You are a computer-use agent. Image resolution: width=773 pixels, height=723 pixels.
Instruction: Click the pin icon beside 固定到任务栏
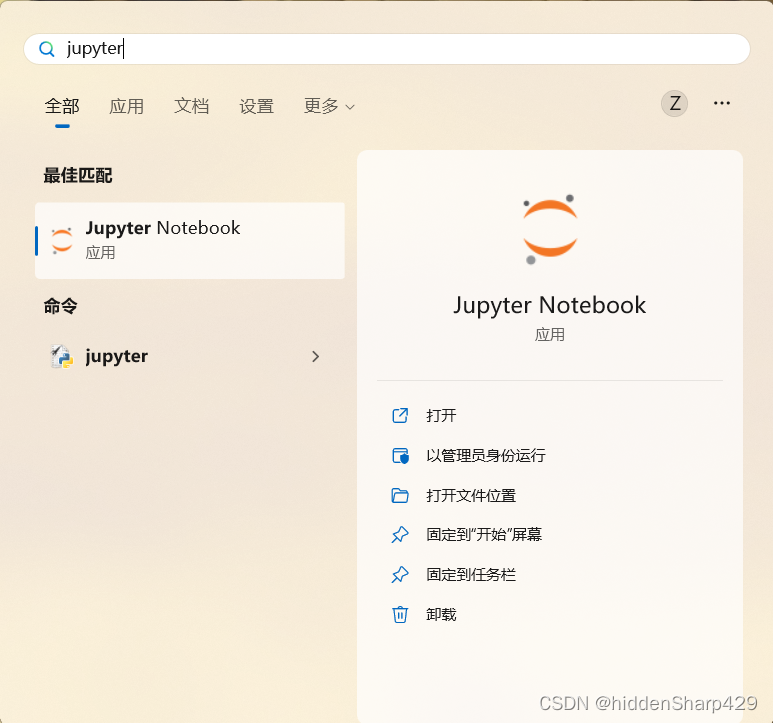pos(400,575)
